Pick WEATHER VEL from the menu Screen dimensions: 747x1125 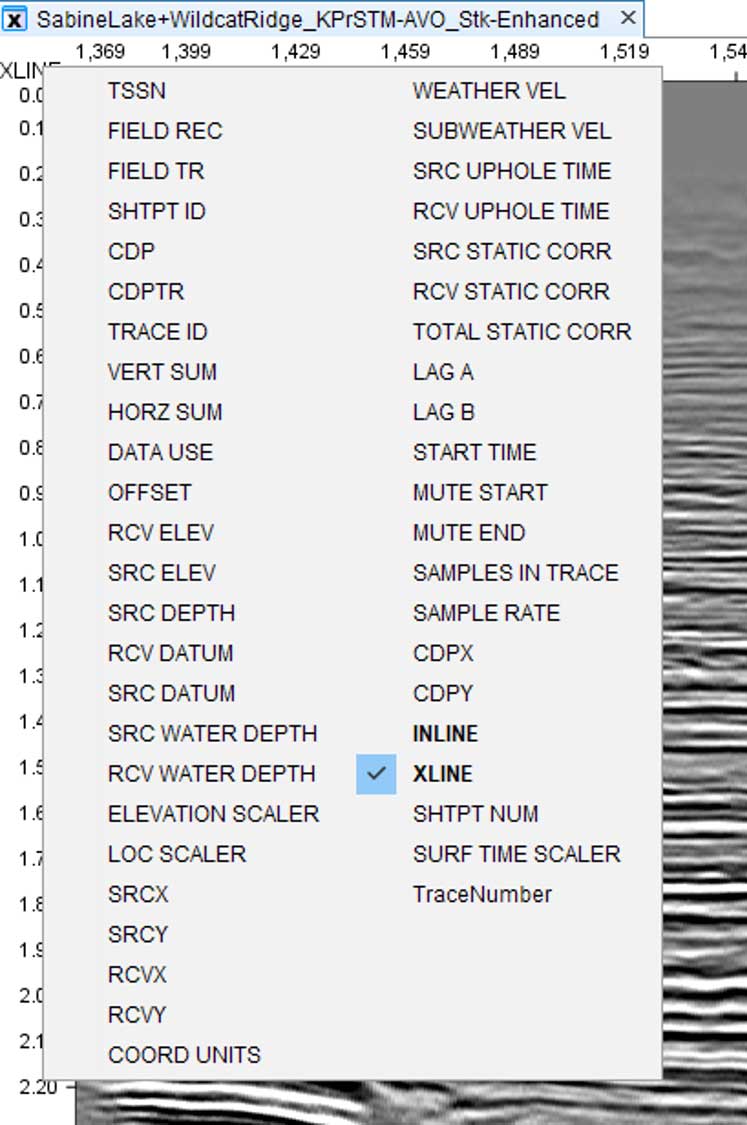tap(489, 90)
